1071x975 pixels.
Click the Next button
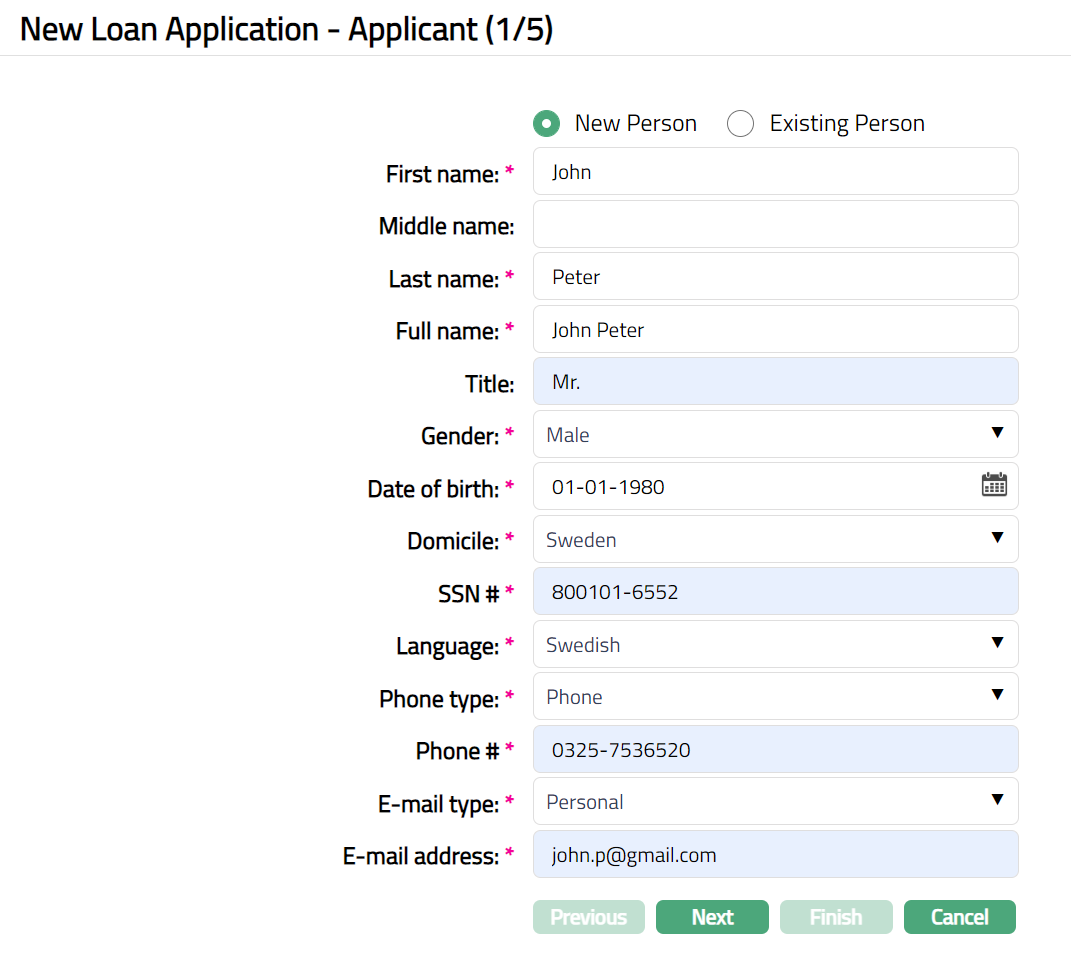click(x=712, y=917)
